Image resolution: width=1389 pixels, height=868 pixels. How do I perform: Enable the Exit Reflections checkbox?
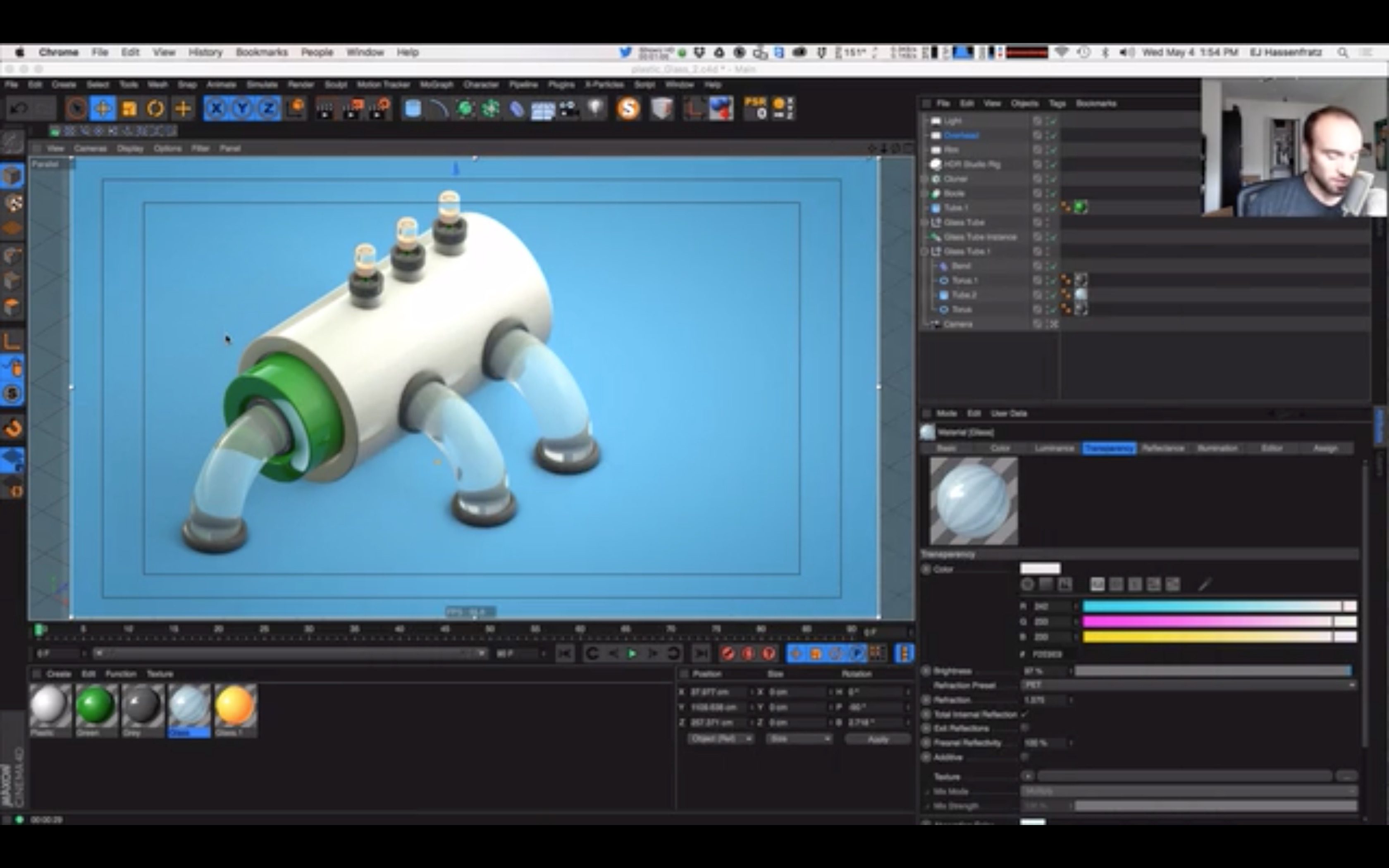click(x=1024, y=728)
